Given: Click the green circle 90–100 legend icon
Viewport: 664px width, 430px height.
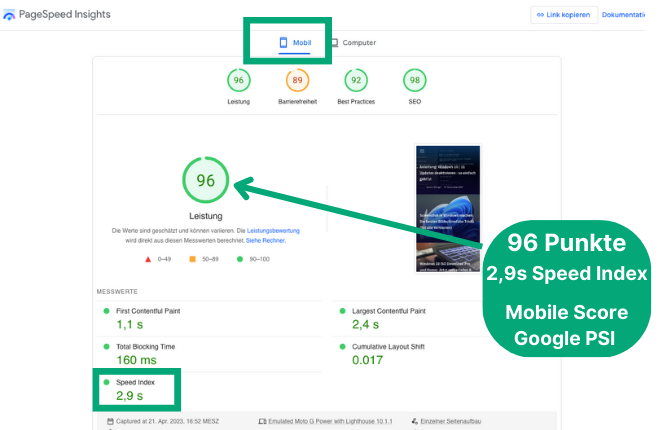Looking at the screenshot, I should (x=240, y=259).
